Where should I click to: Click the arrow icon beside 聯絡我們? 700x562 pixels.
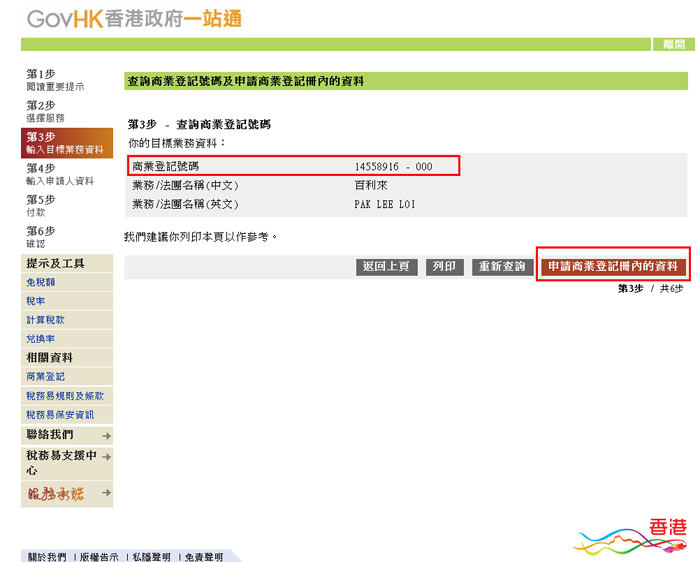coord(106,436)
